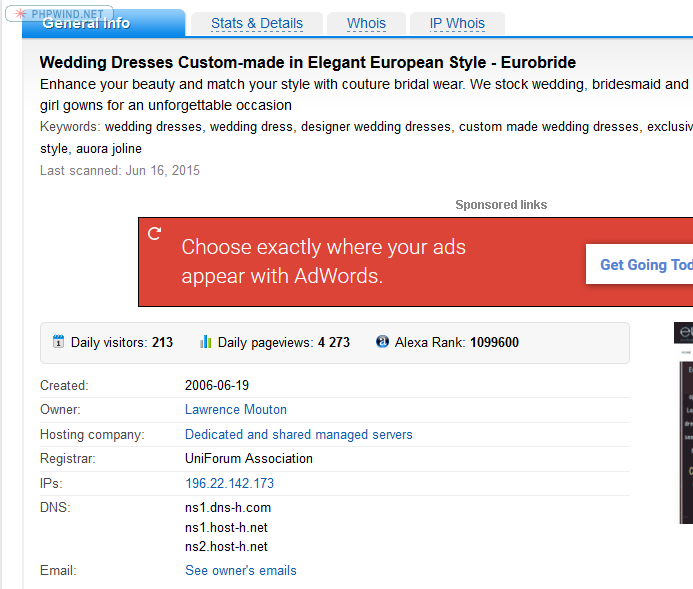Click the UniForum Association registrar text
Viewport: 693px width, 589px height.
249,458
